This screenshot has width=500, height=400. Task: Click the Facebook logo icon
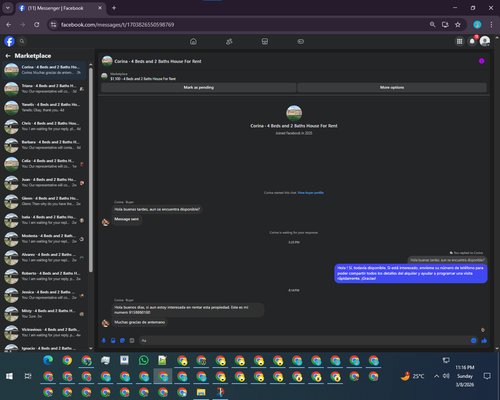(x=9, y=41)
